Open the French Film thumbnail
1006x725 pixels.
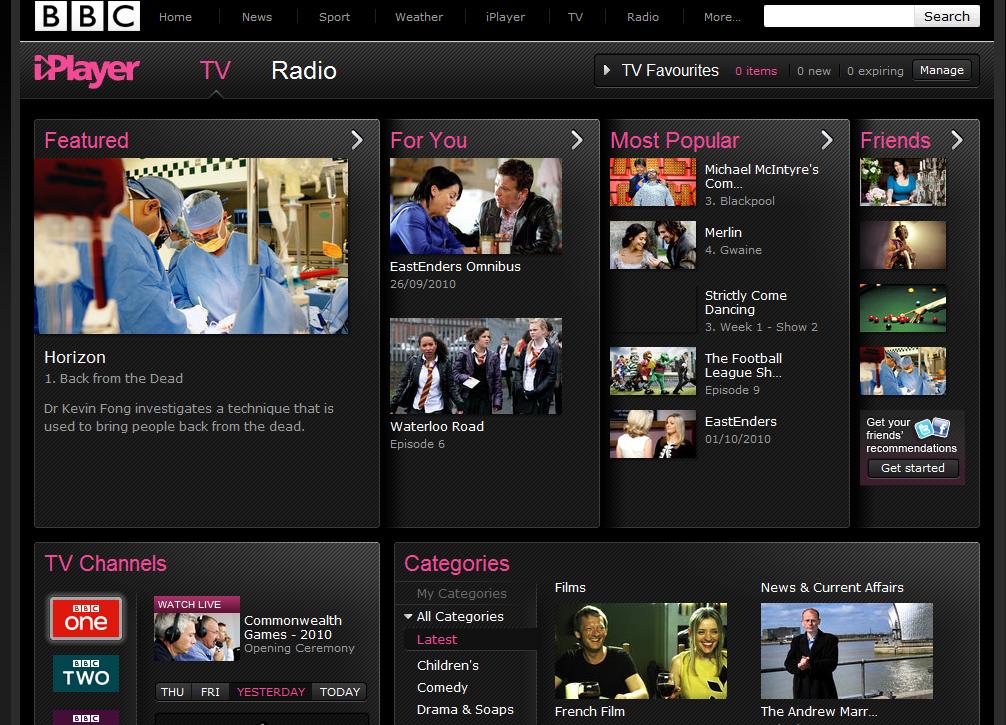pos(640,651)
